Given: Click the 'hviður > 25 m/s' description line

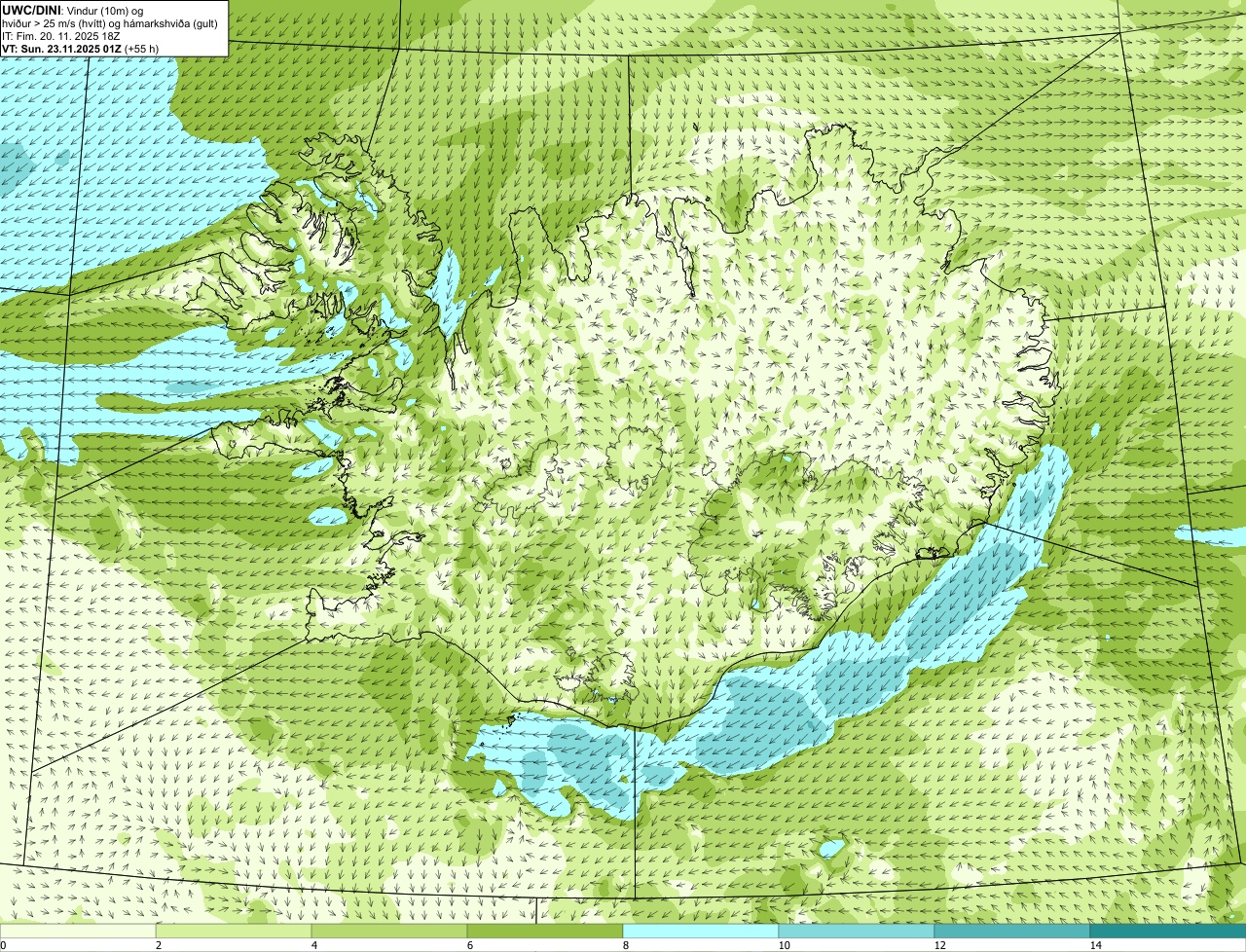Looking at the screenshot, I should pos(110,22).
